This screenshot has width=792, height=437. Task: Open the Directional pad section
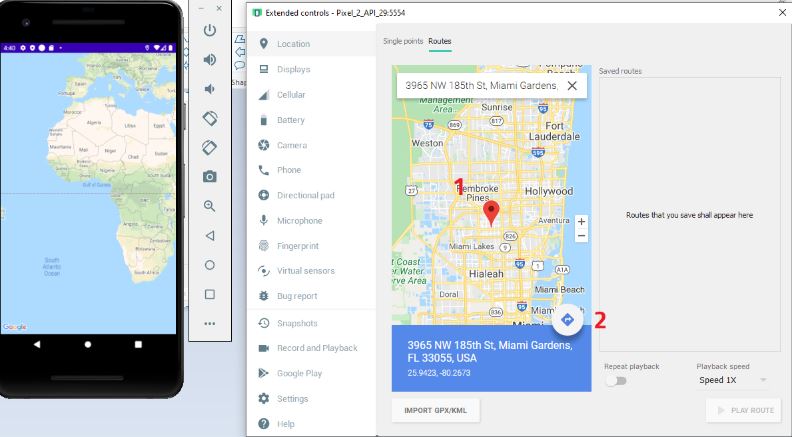click(311, 195)
